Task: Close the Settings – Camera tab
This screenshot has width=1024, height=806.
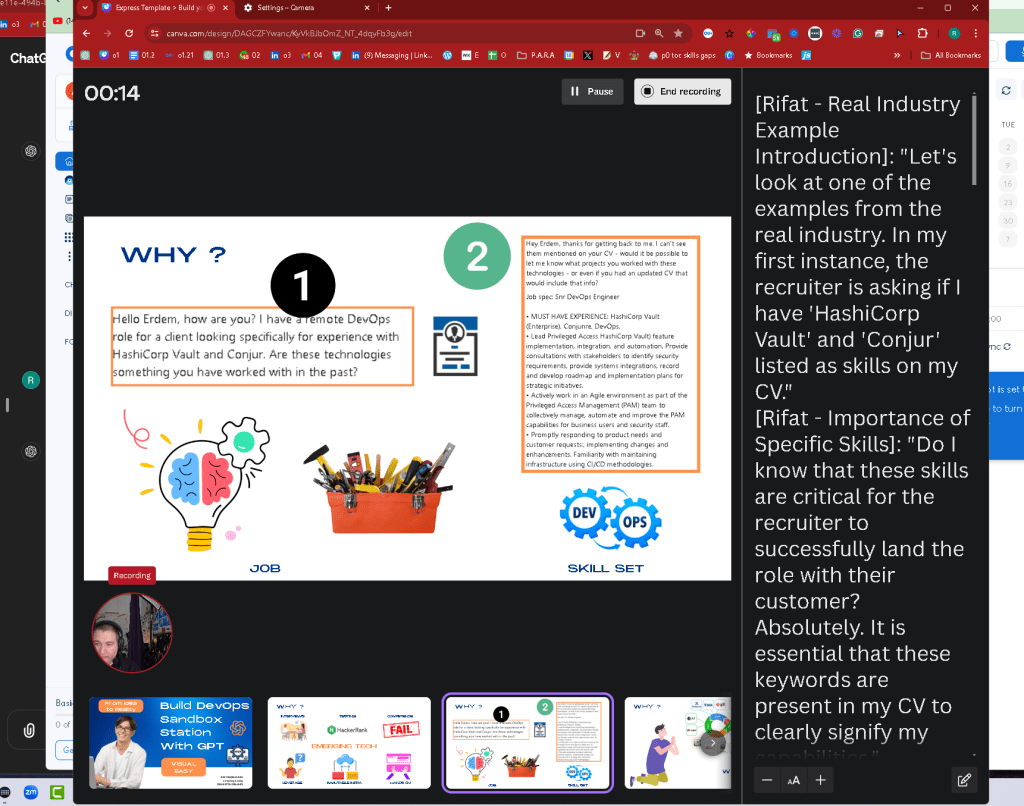Action: [x=366, y=8]
